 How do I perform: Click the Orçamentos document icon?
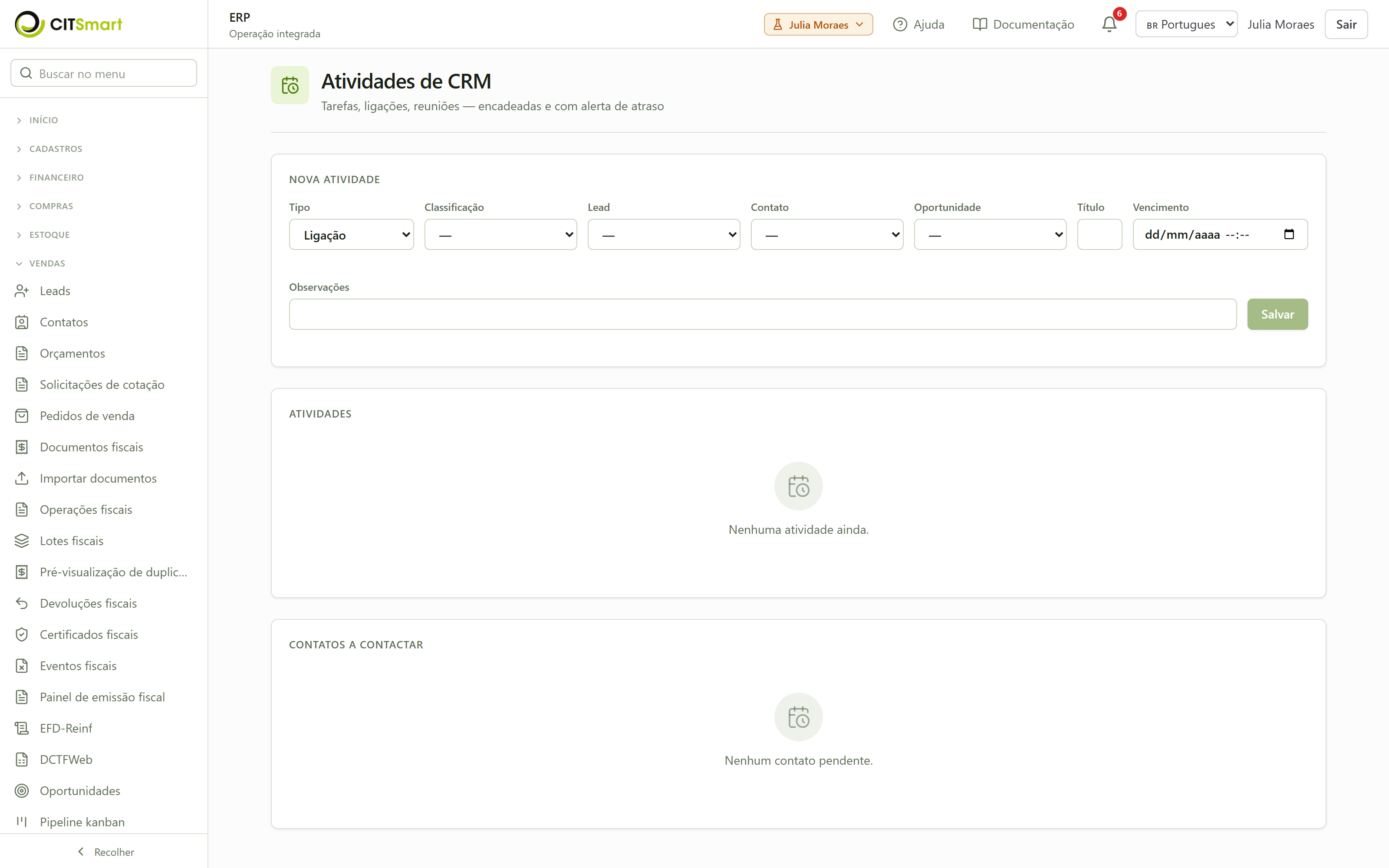click(22, 354)
